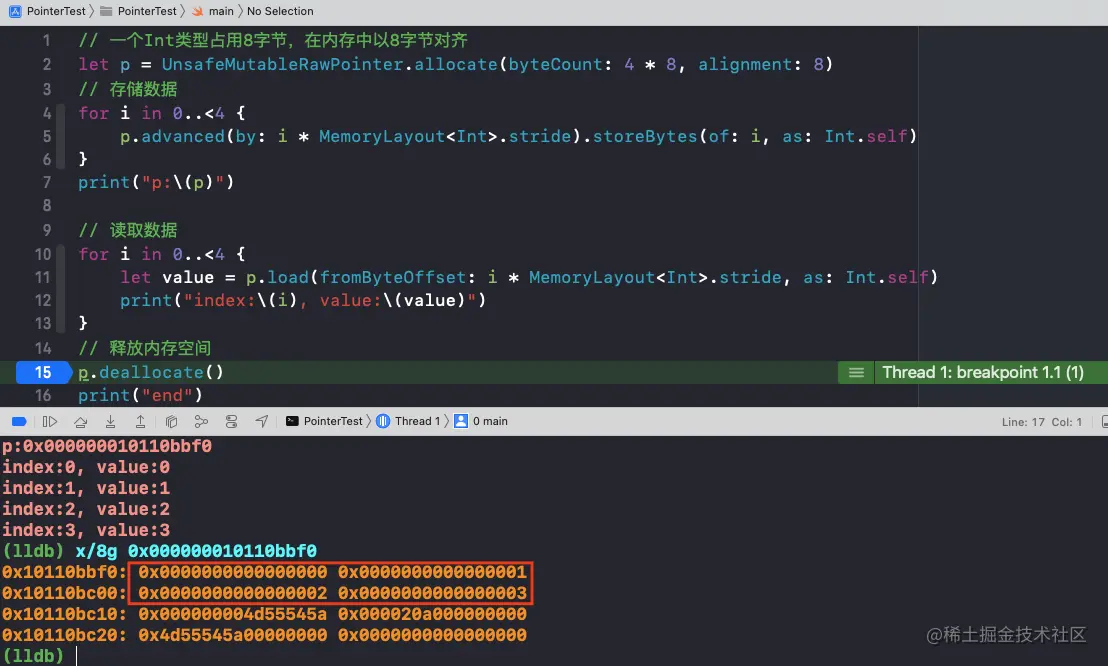Click Line: 17 Col: 1 status

click(x=1042, y=422)
